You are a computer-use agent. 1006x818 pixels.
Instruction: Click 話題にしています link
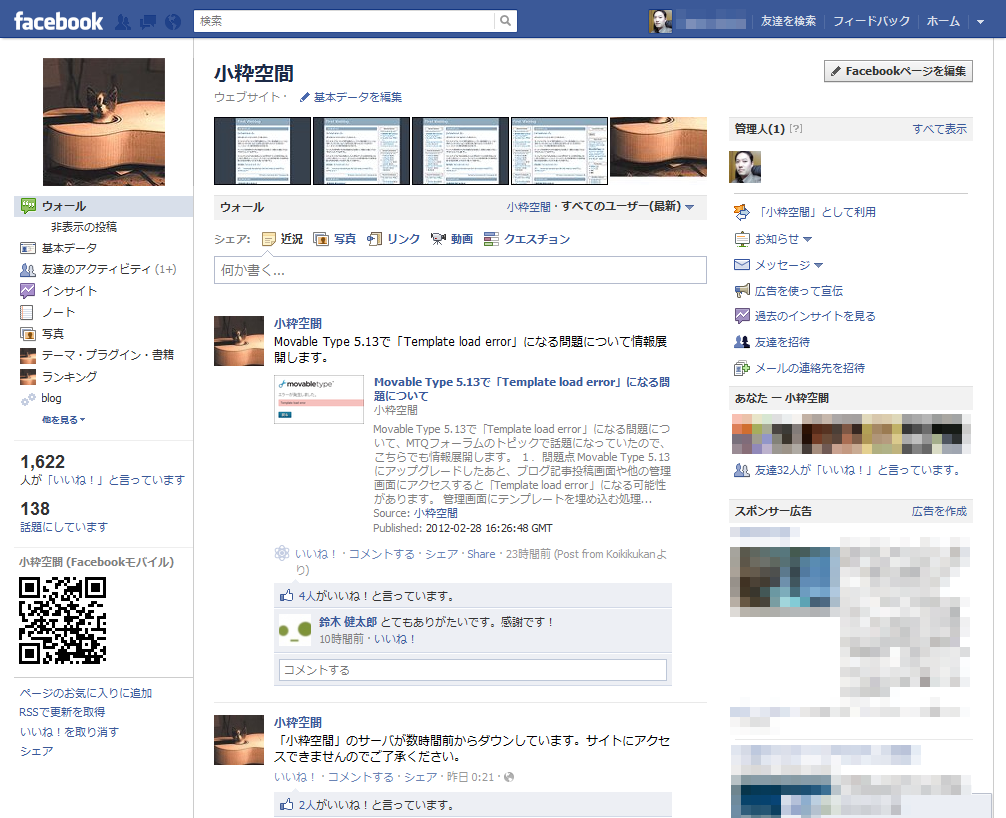pos(64,527)
